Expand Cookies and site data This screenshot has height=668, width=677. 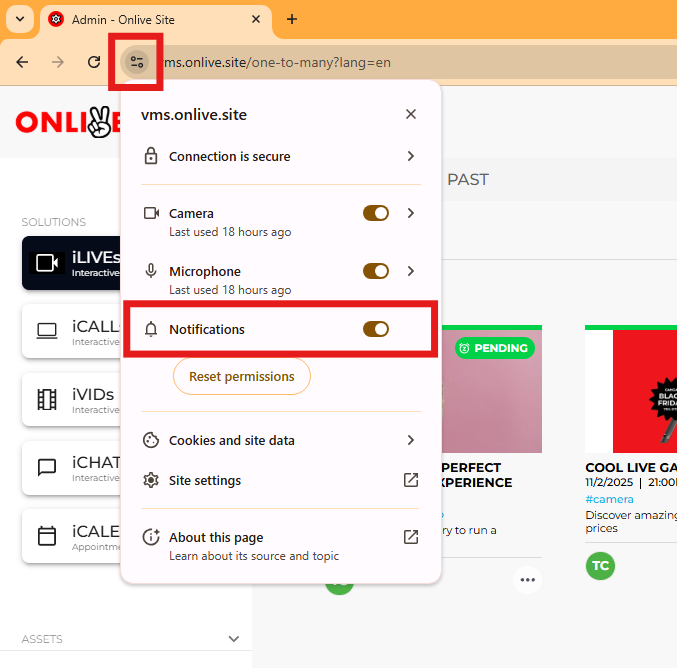[x=410, y=440]
